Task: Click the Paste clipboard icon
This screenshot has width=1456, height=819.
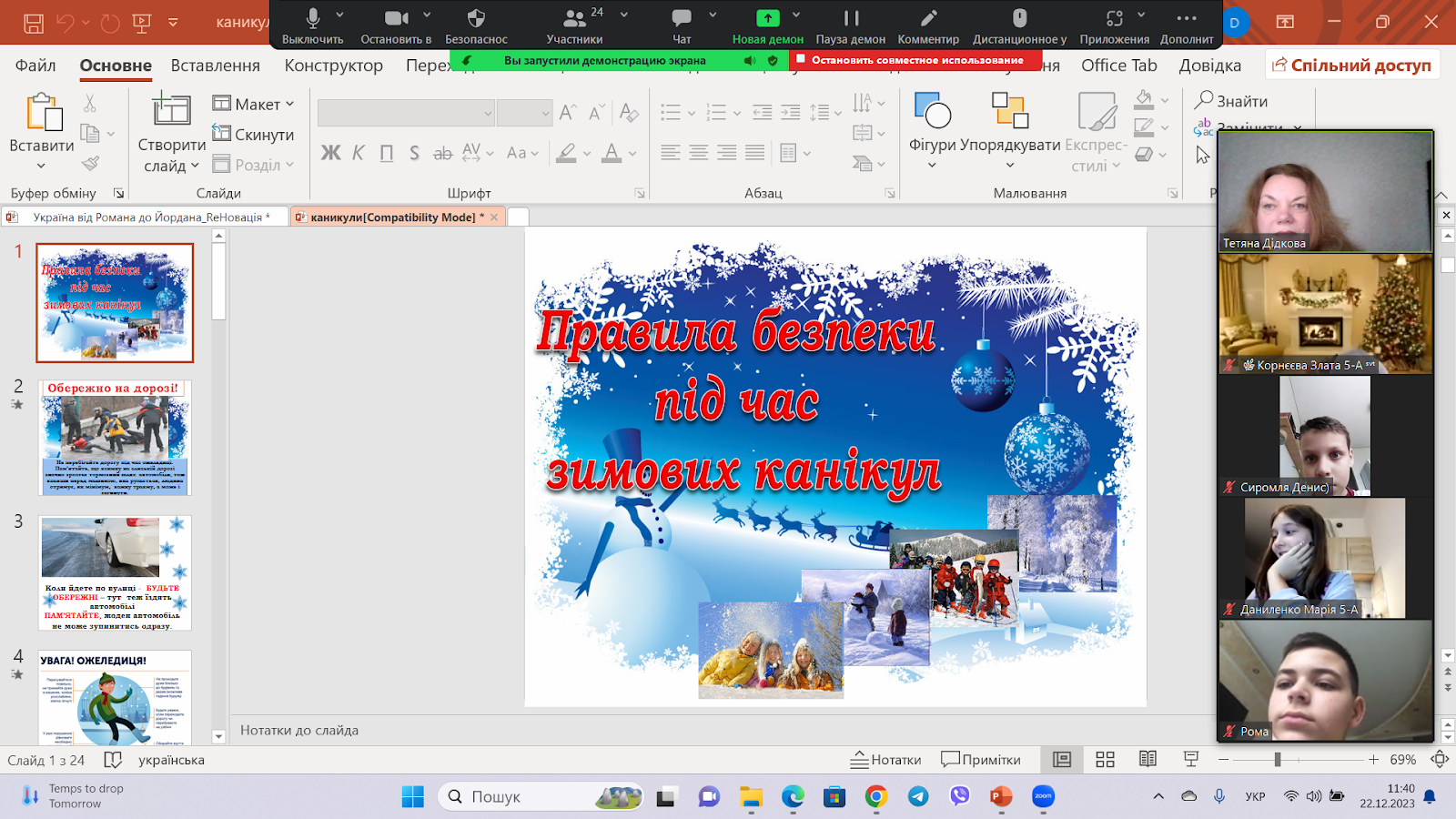Action: pos(43,113)
